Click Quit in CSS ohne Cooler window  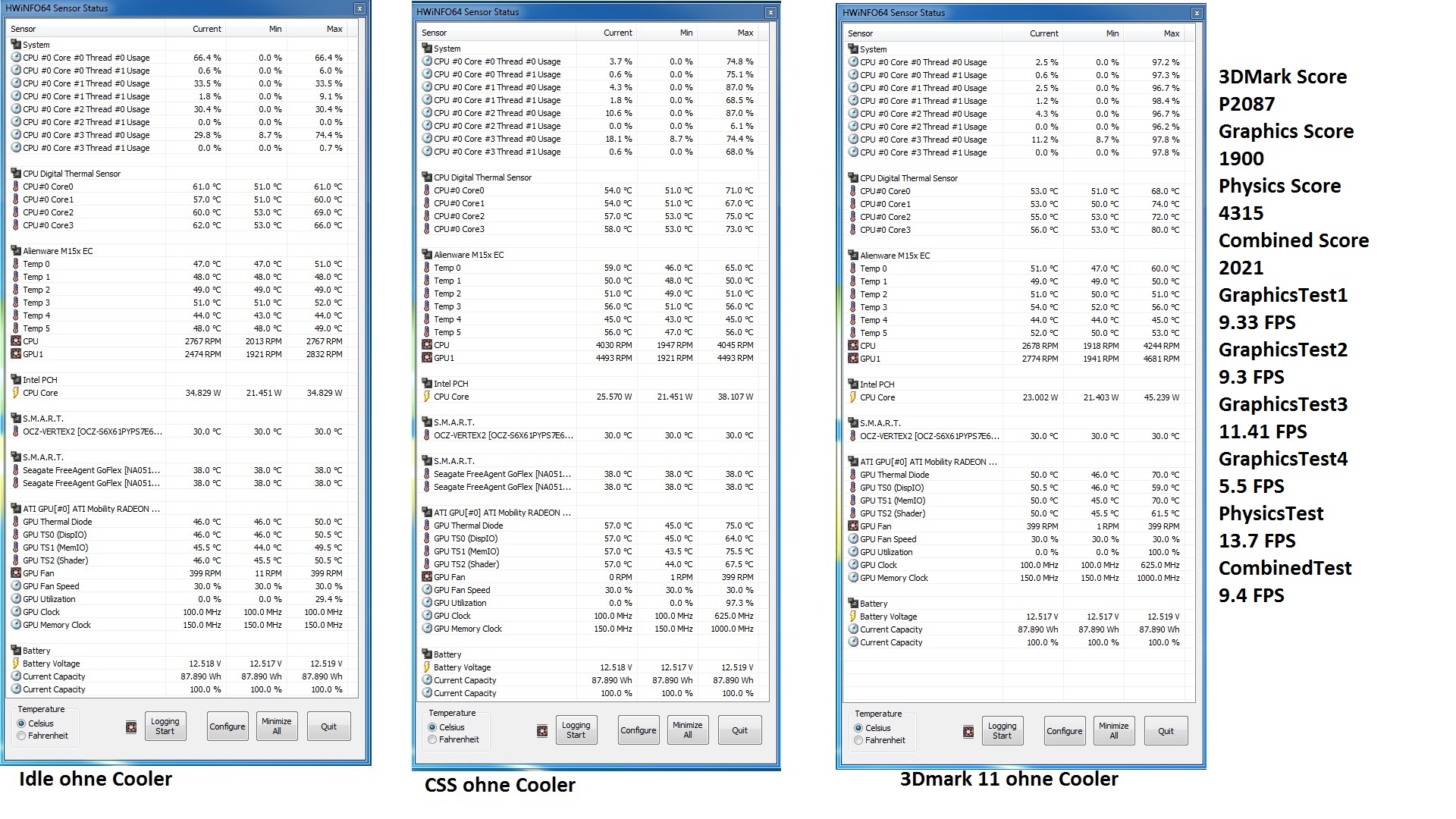coord(739,730)
